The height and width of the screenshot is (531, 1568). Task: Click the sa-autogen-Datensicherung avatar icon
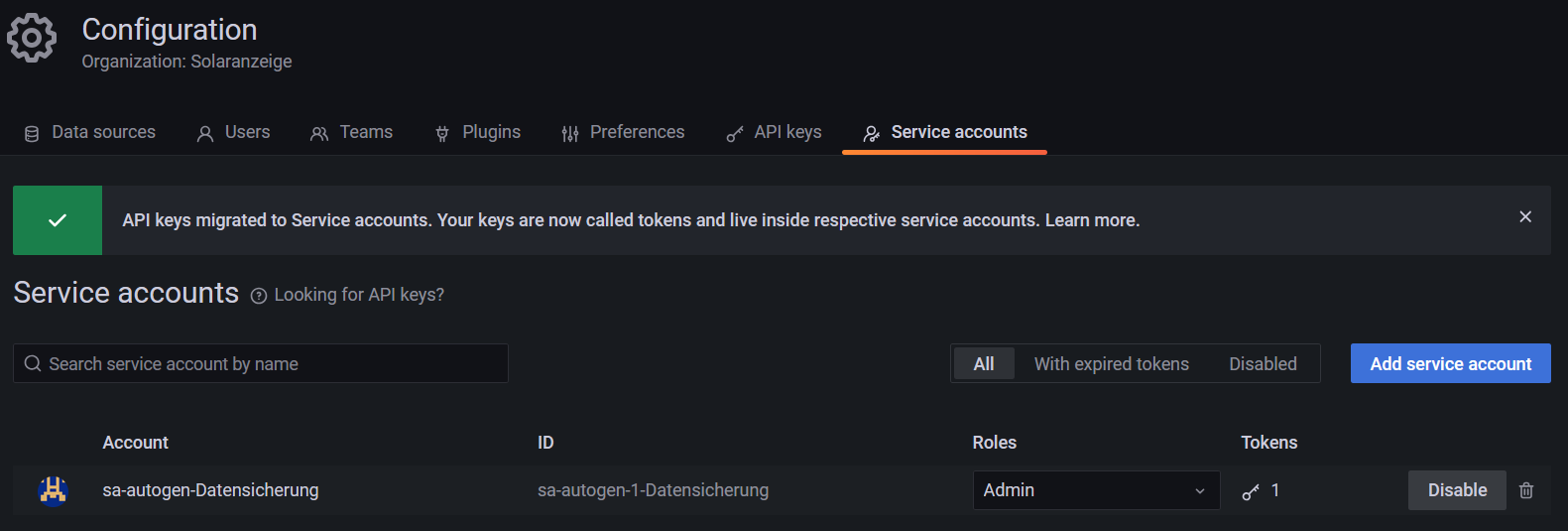(53, 490)
